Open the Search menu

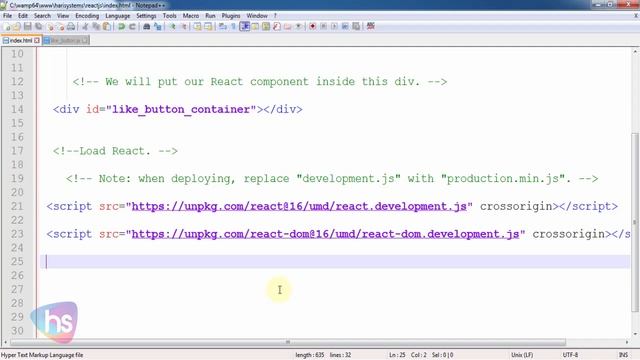(42, 16)
